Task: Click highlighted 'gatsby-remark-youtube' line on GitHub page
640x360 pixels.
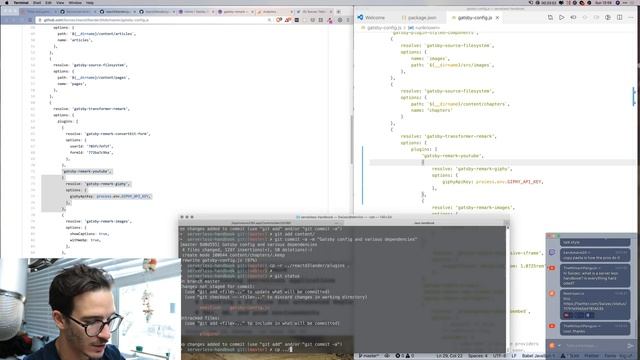Action: point(87,171)
